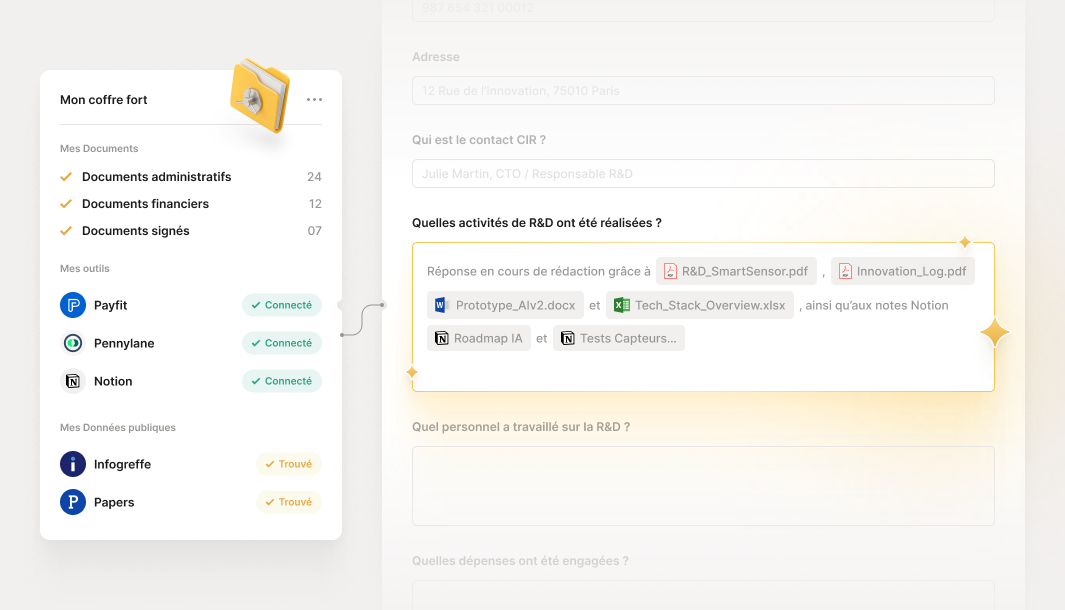This screenshot has height=610, width=1065.
Task: Open the Roadmap IA Notion note chip
Action: (479, 338)
